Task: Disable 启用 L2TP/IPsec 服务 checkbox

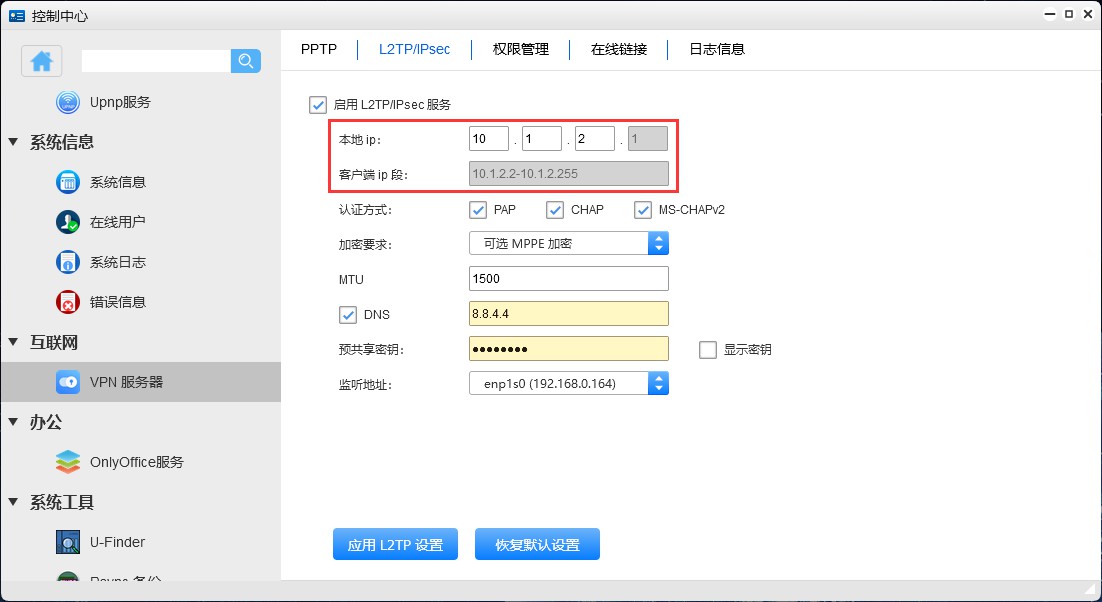Action: [x=318, y=104]
